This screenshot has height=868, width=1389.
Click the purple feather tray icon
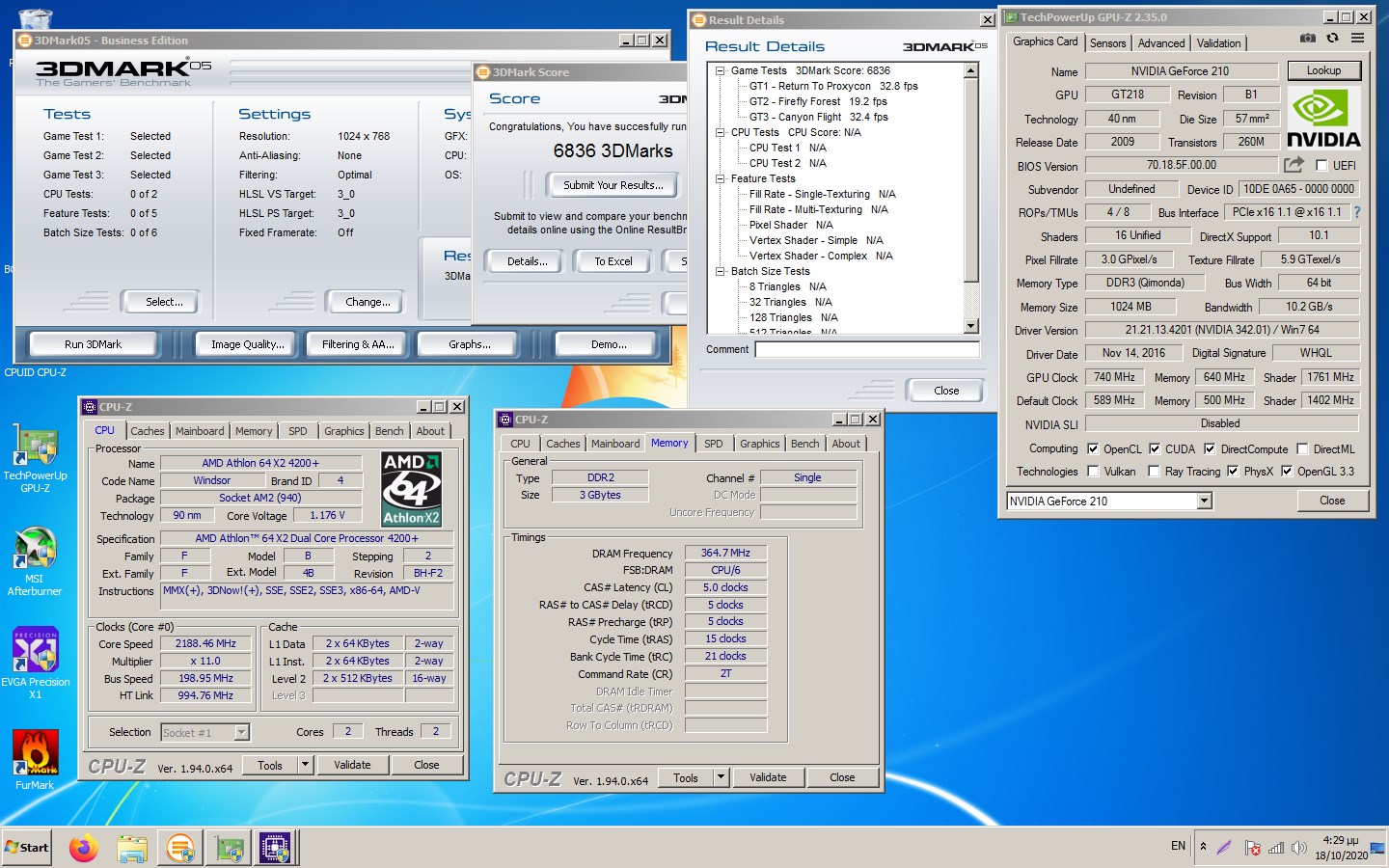(1224, 848)
